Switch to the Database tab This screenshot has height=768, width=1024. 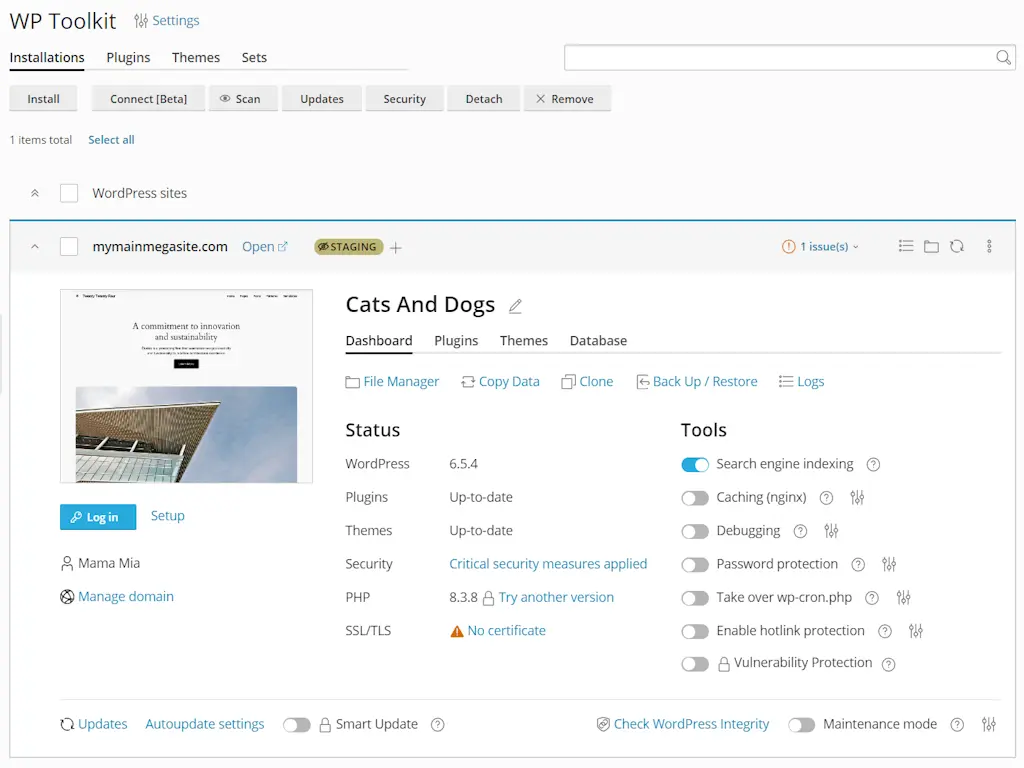[598, 340]
